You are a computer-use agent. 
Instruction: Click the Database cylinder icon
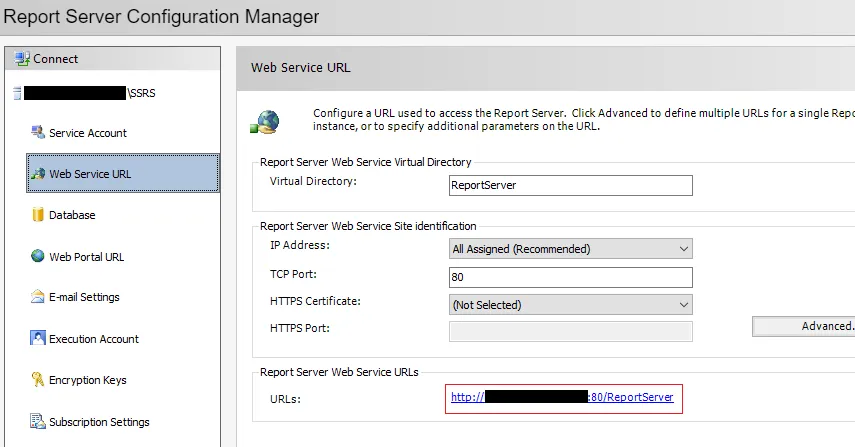[x=39, y=215]
